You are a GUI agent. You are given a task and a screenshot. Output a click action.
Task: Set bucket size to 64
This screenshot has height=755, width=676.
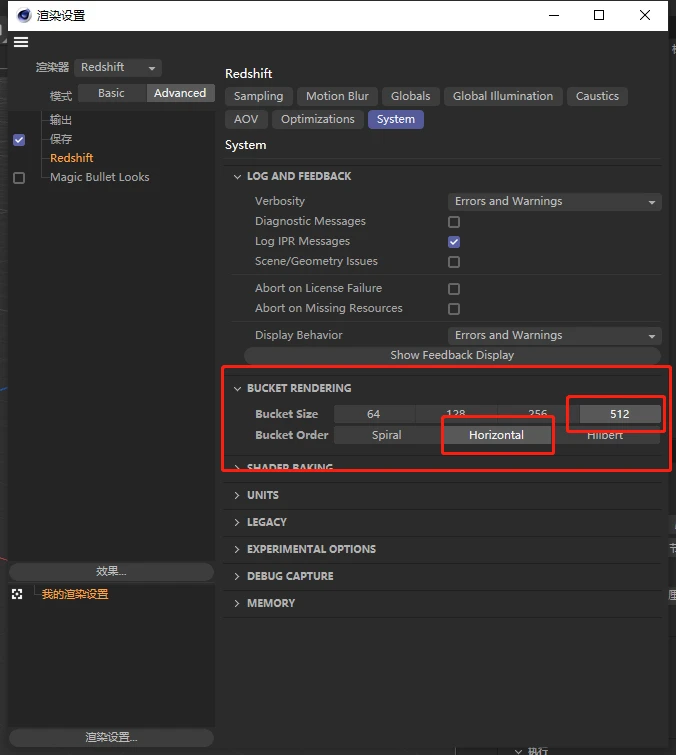pos(373,414)
